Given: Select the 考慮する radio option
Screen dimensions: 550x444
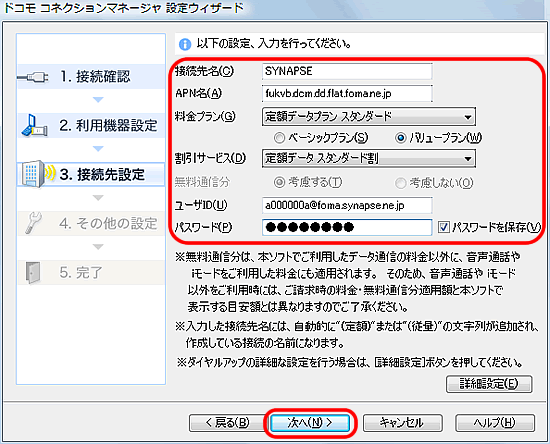Looking at the screenshot, I should pyautogui.click(x=279, y=182).
